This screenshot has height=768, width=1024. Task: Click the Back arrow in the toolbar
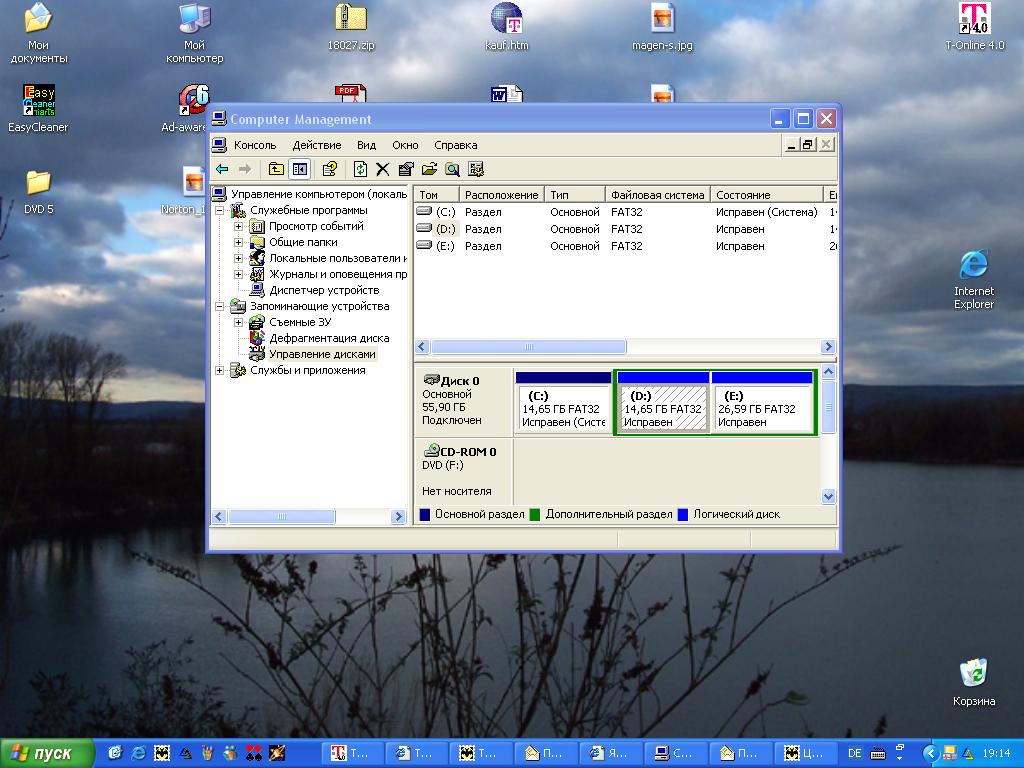point(222,169)
